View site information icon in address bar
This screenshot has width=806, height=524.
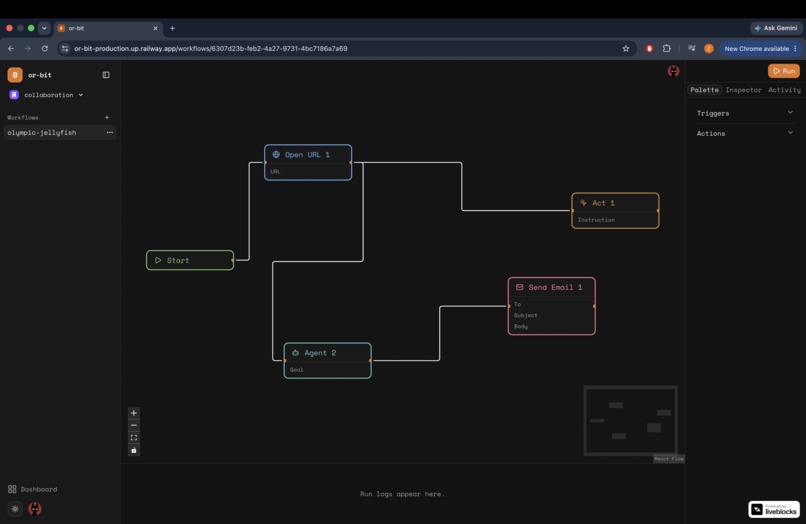[65, 48]
